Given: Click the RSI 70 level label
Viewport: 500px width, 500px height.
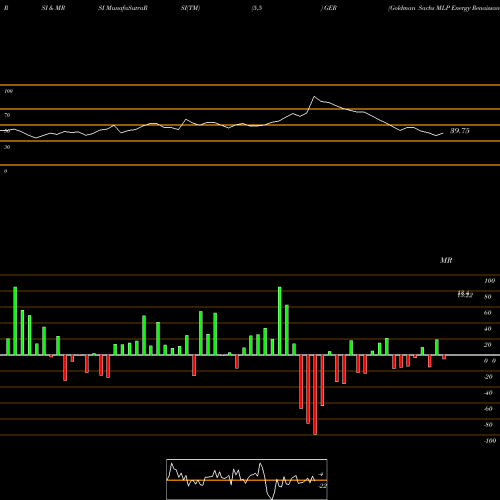Looking at the screenshot, I should click(7, 115).
